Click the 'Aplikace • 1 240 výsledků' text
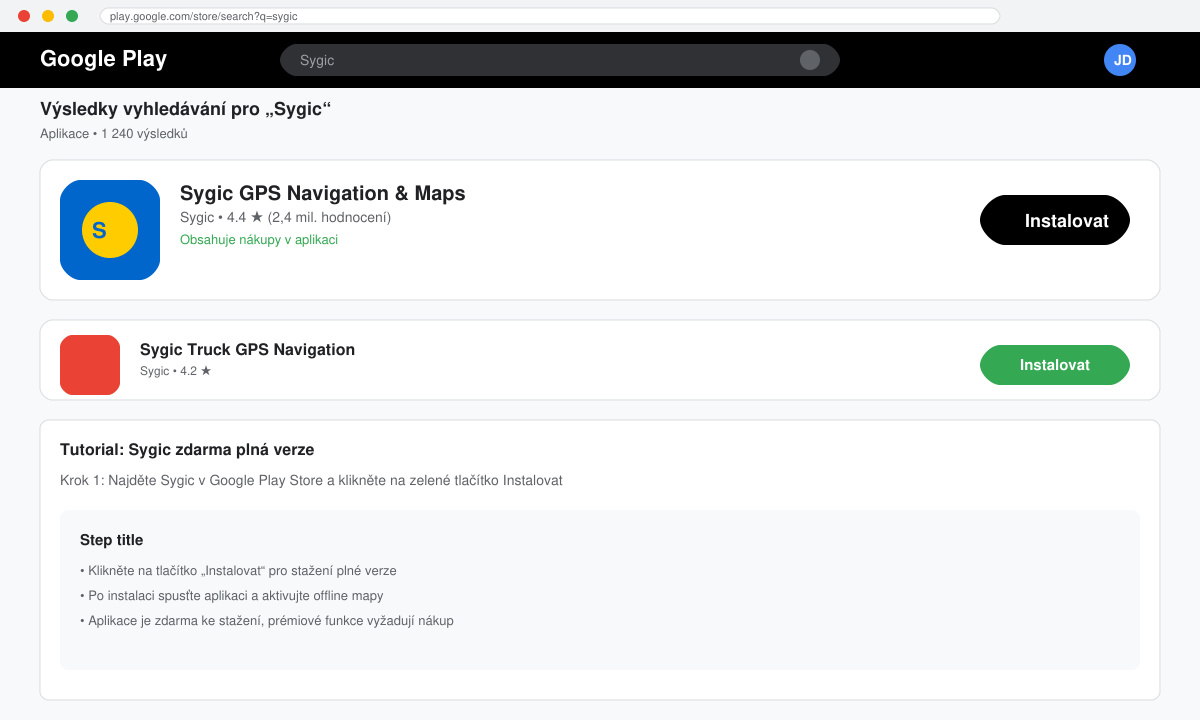 click(x=114, y=134)
